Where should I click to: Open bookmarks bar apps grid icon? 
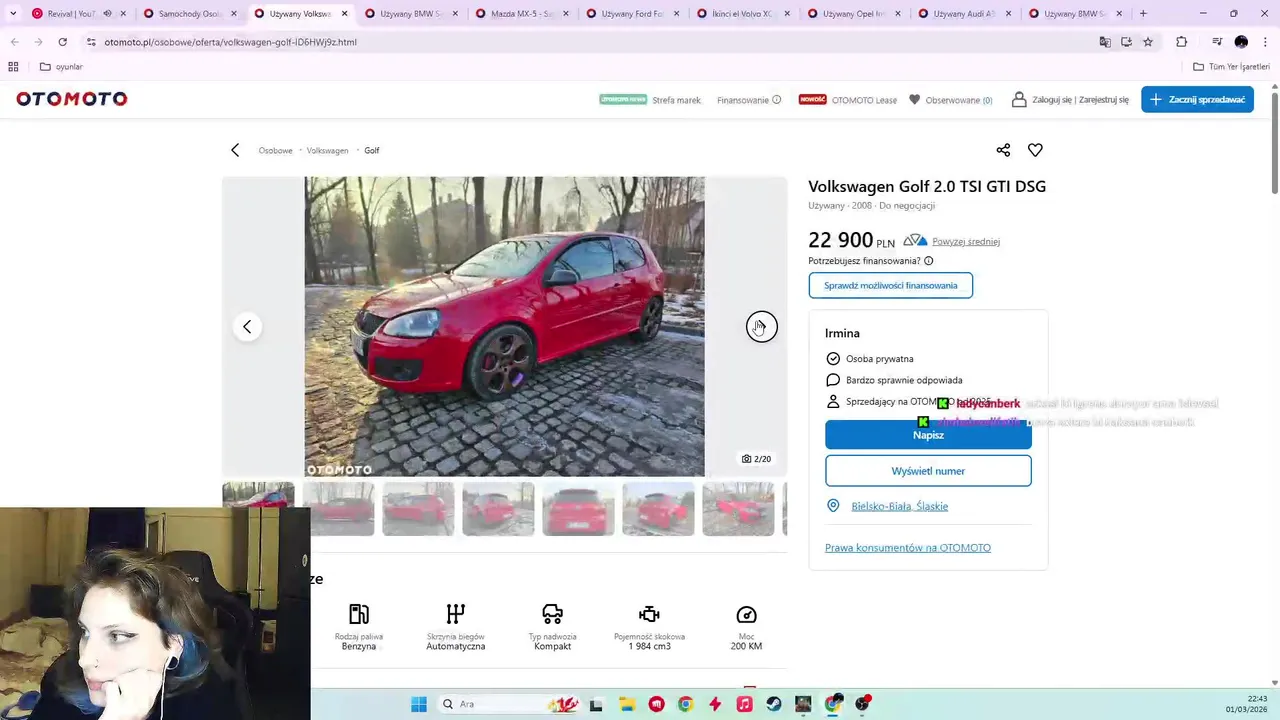(13, 67)
